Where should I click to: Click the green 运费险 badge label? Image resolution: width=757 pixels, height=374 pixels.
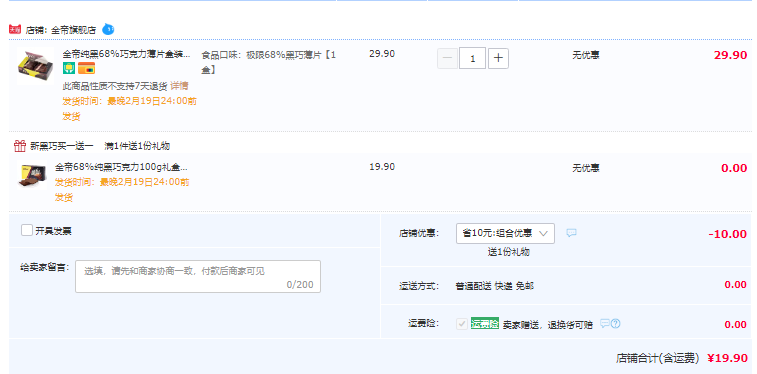click(x=485, y=323)
